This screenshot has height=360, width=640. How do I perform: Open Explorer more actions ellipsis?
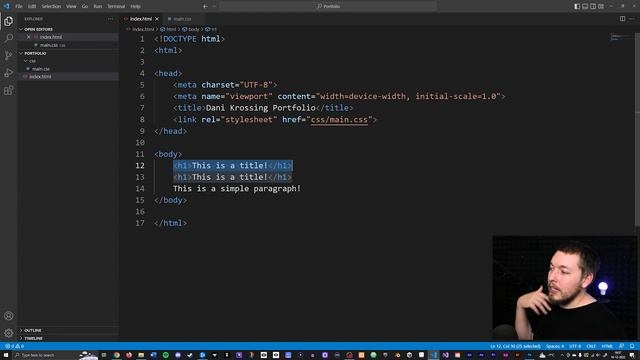pyautogui.click(x=111, y=19)
